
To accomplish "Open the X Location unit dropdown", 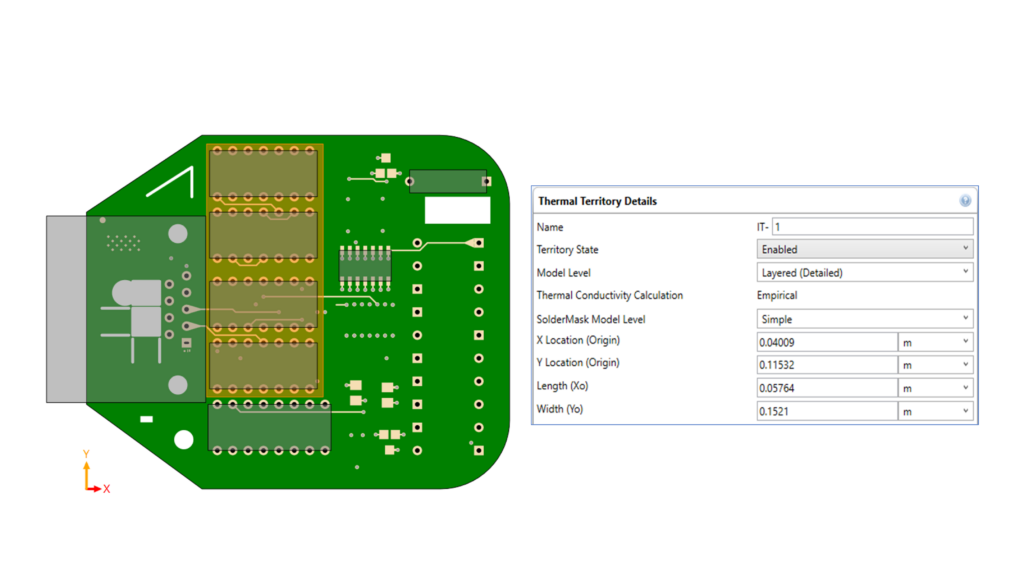I will point(935,342).
